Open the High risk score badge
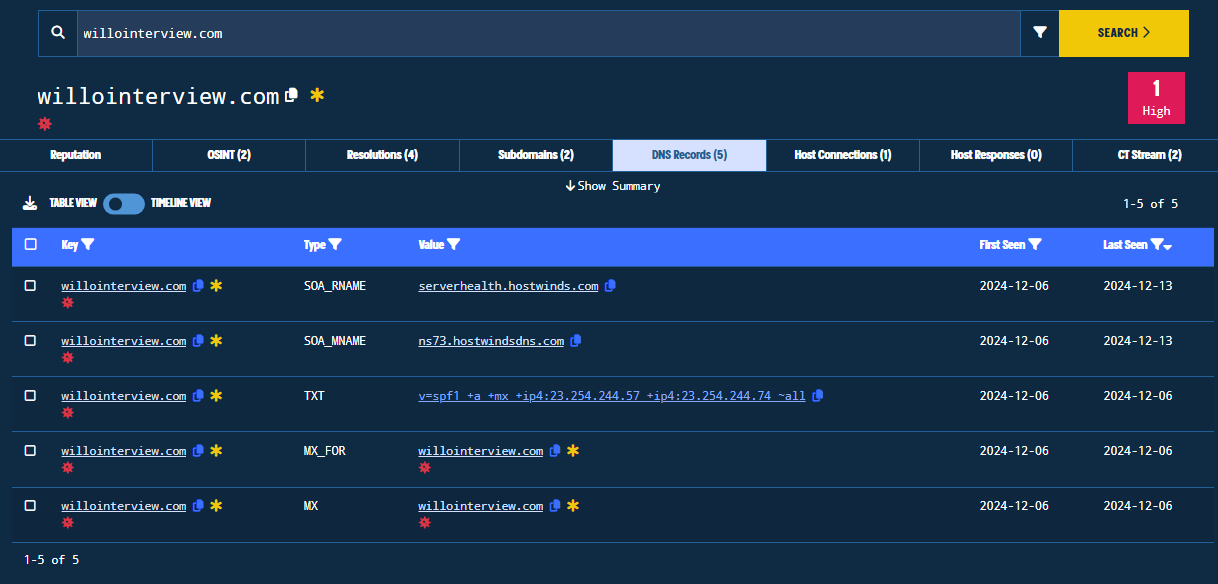 [x=1156, y=98]
